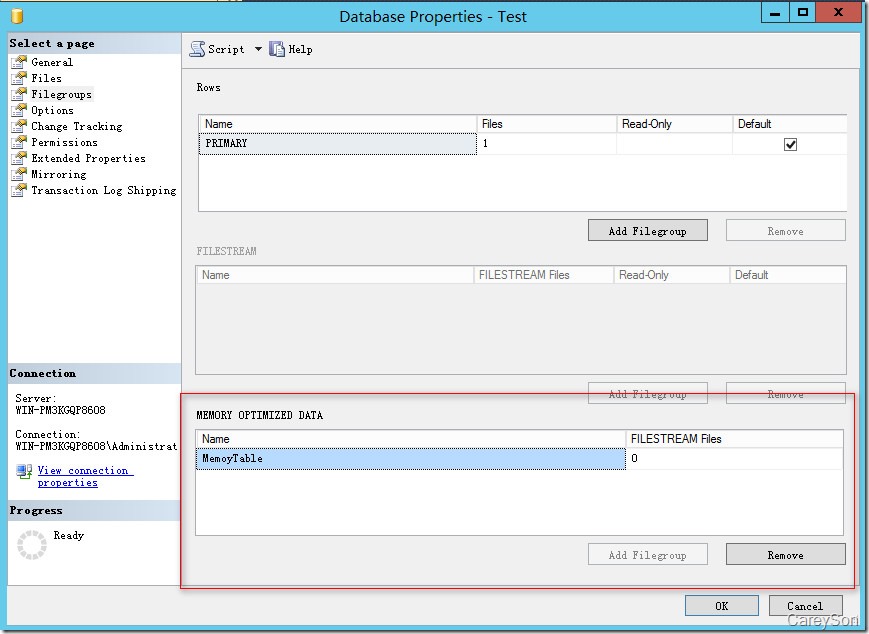869x634 pixels.
Task: Toggle Default checkbox for PRIMARY filegroup
Action: point(790,144)
